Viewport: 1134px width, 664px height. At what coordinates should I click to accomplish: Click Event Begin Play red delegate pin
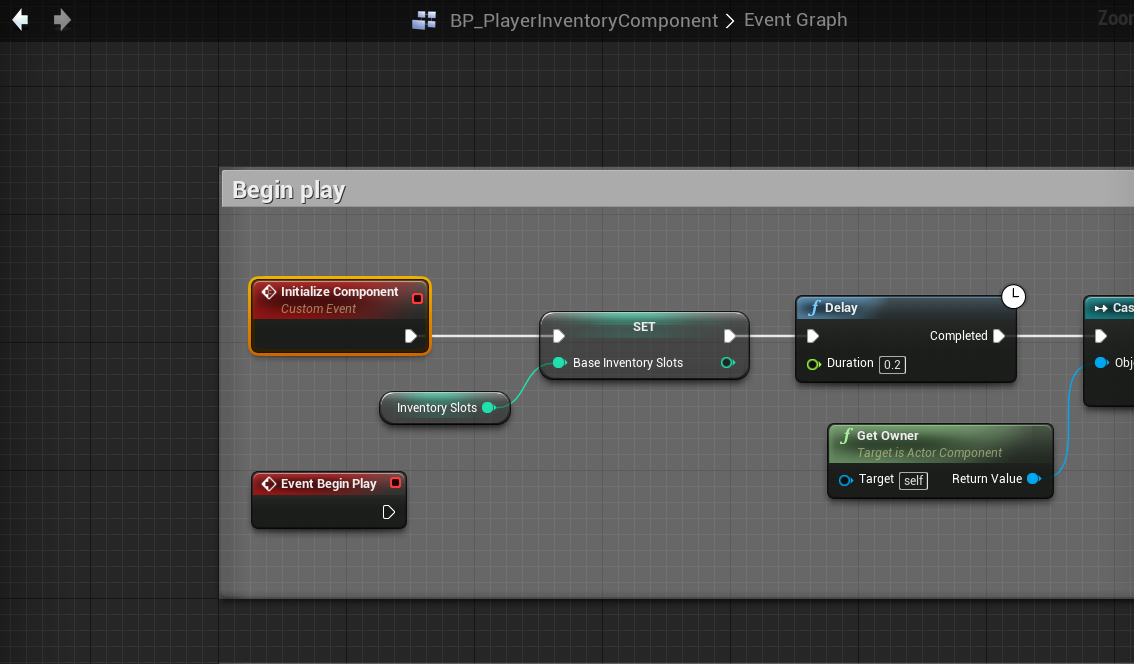pyautogui.click(x=395, y=483)
